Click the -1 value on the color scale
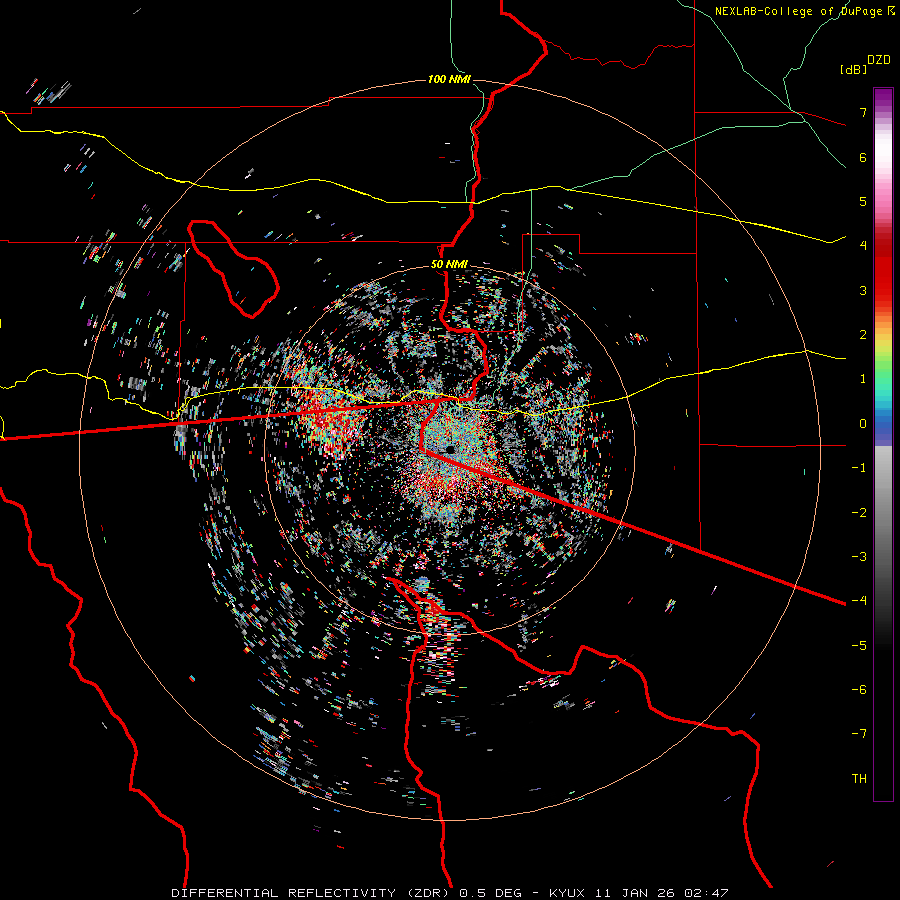 coord(859,468)
